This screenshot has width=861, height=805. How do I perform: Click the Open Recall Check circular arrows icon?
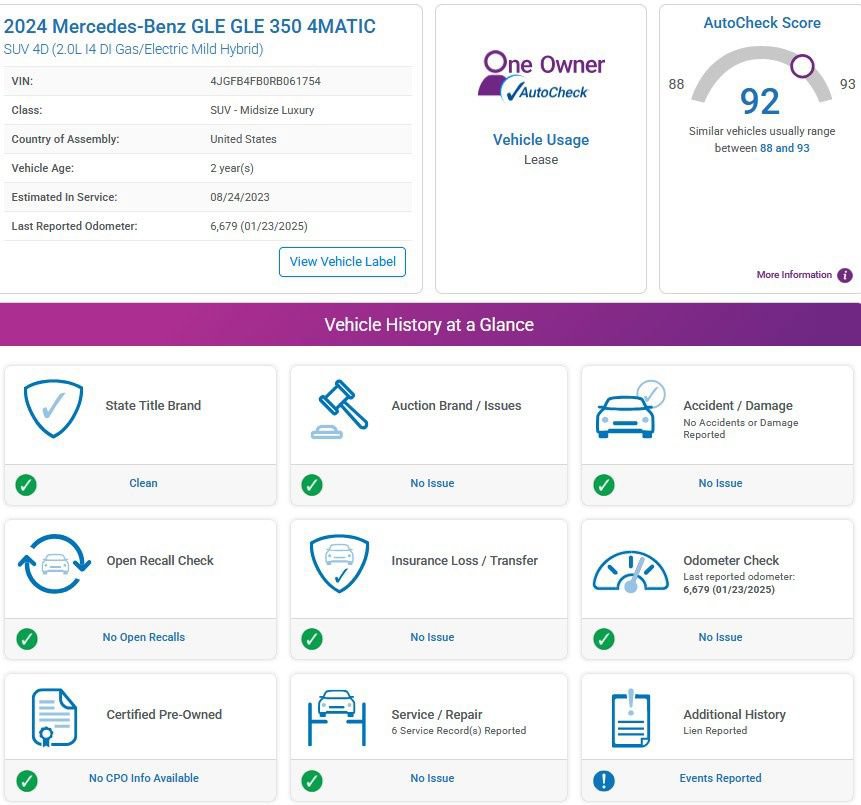(54, 563)
